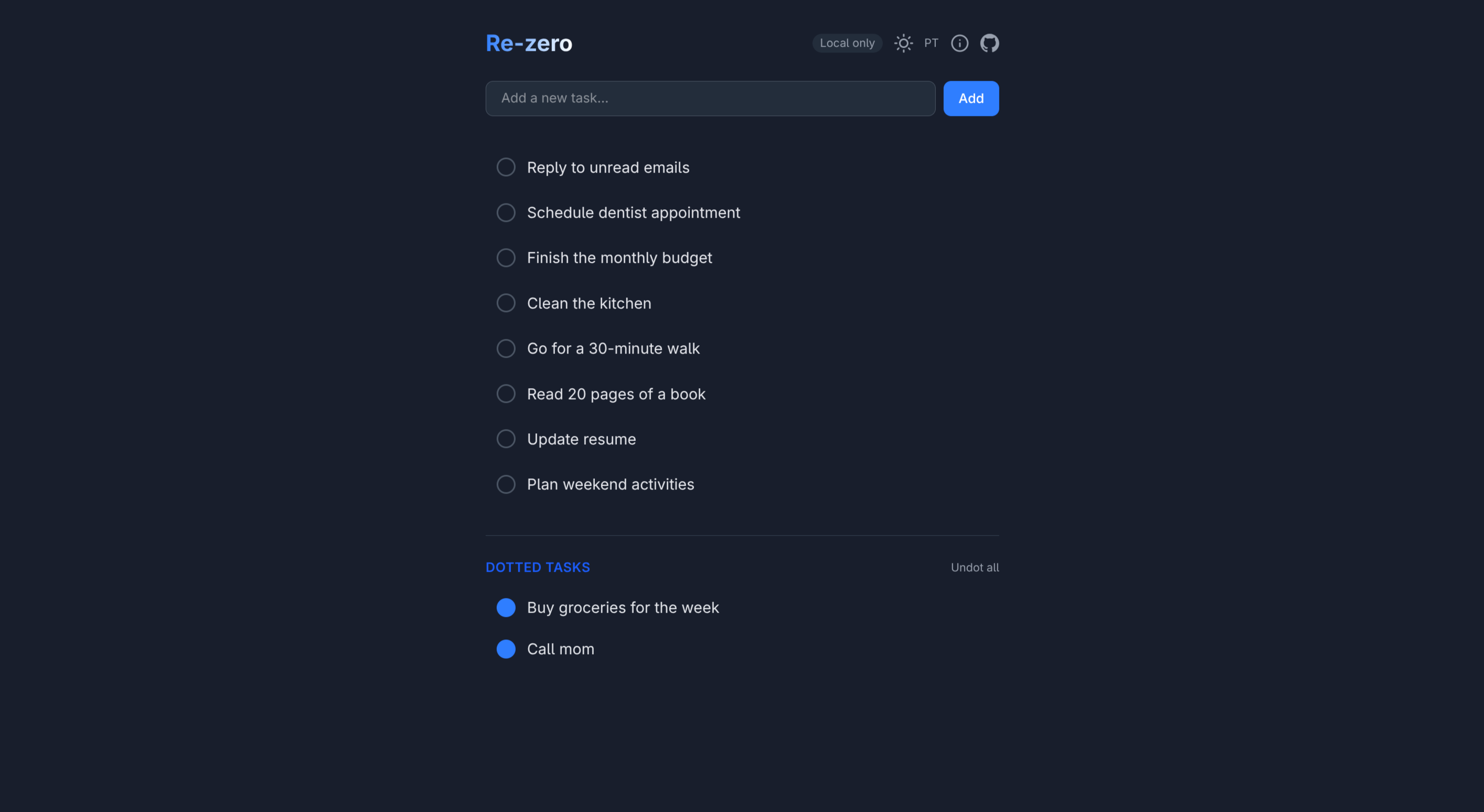Undot the Call mom blue dot
The width and height of the screenshot is (1484, 812).
click(x=506, y=649)
